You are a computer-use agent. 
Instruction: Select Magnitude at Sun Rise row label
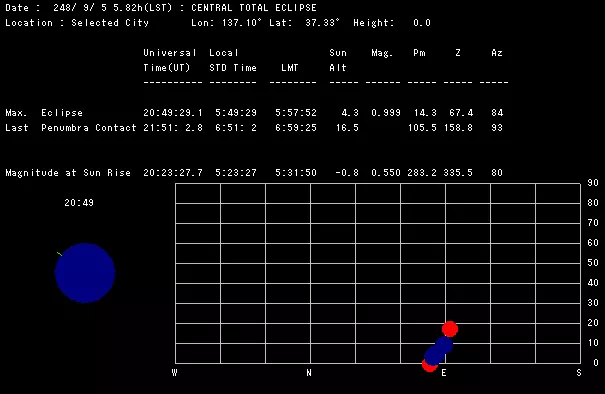(x=68, y=172)
